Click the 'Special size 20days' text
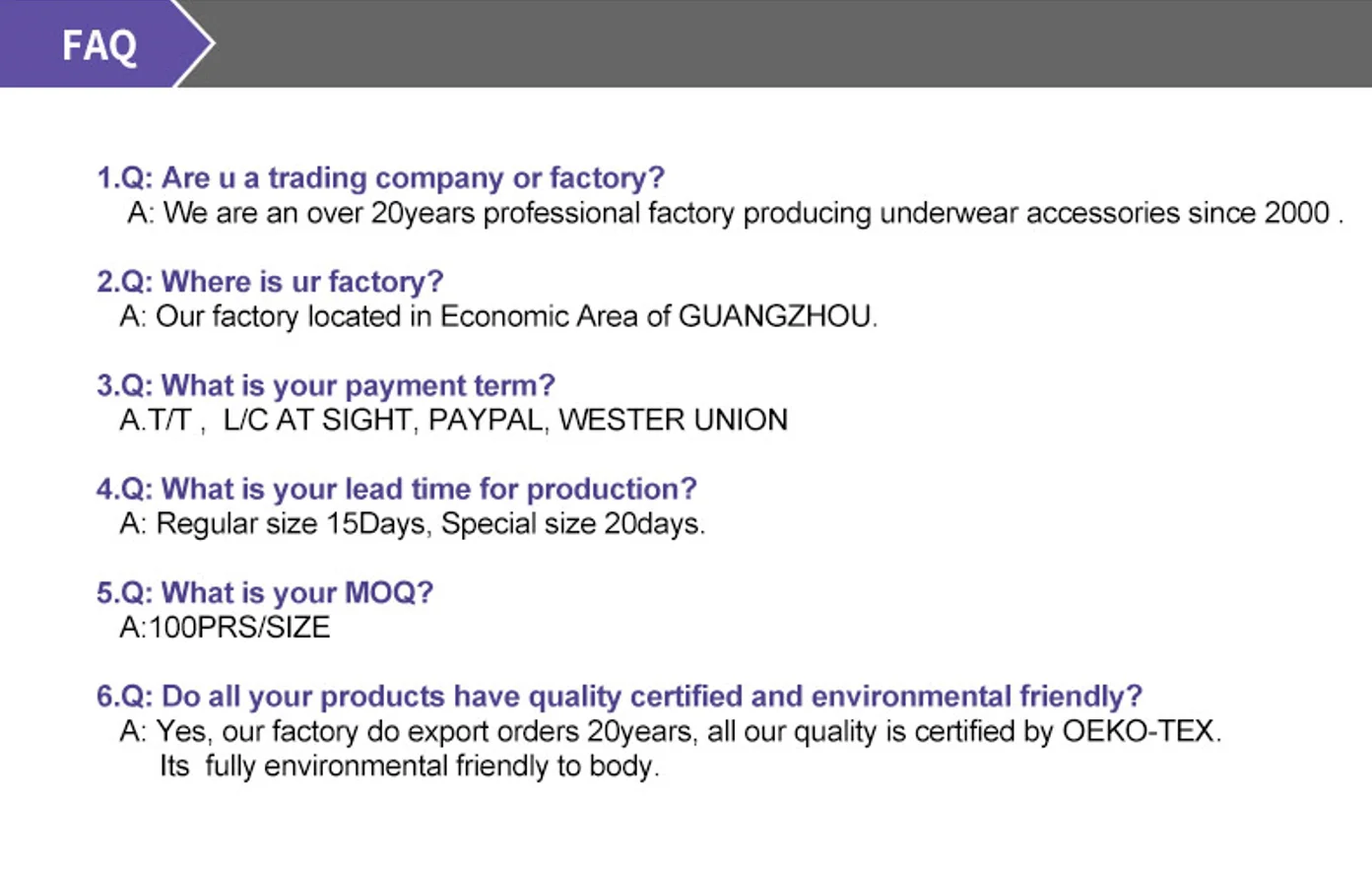Image resolution: width=1372 pixels, height=874 pixels. point(572,523)
